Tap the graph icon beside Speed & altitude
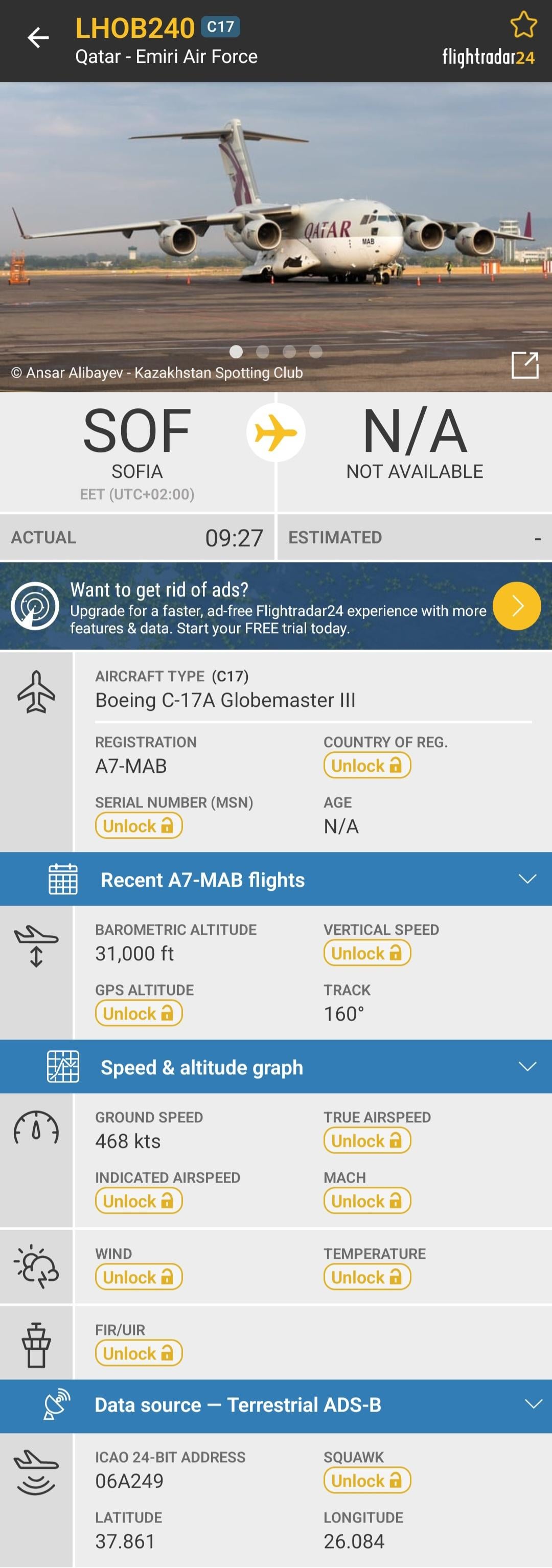 coord(63,1067)
